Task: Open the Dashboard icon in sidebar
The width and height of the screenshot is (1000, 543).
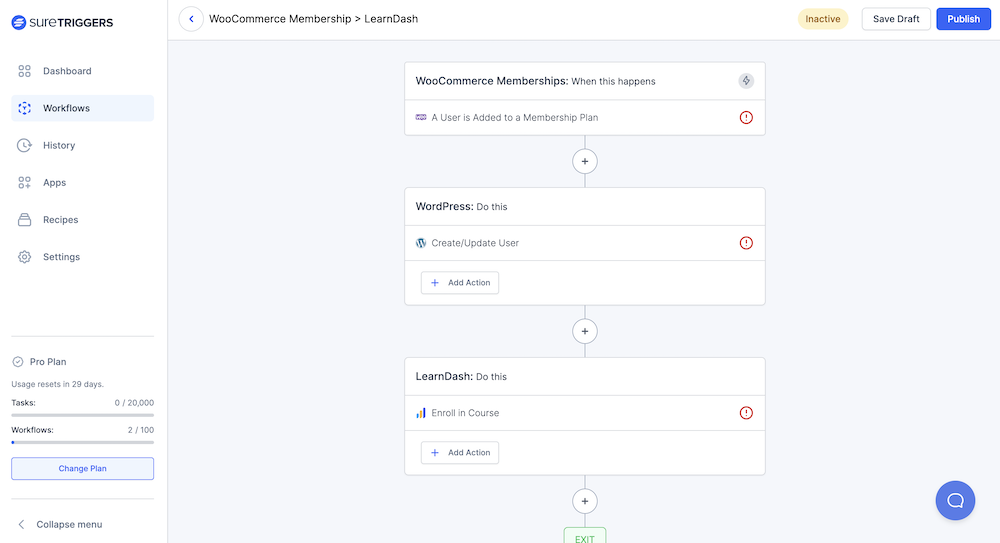Action: (x=24, y=71)
